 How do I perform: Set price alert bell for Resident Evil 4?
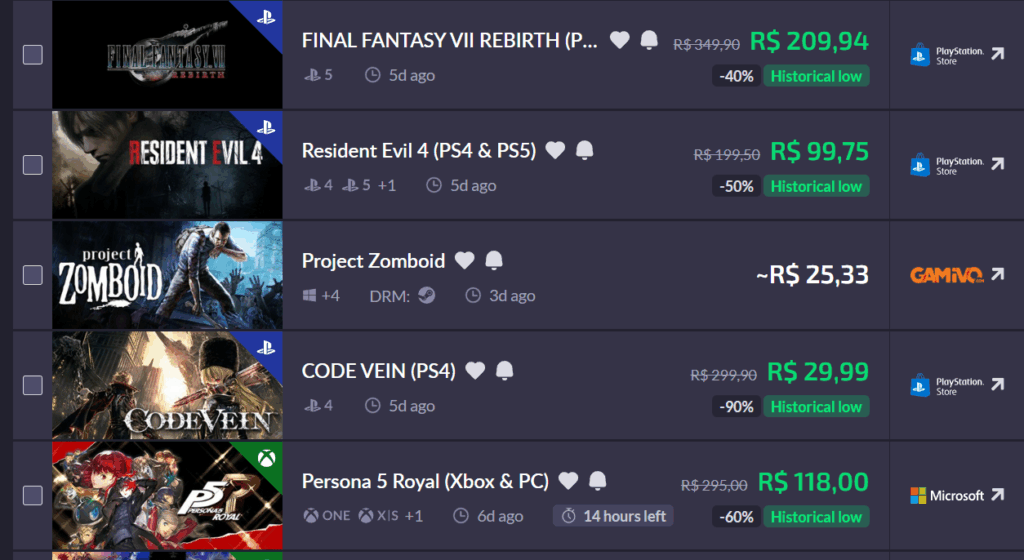coord(585,150)
